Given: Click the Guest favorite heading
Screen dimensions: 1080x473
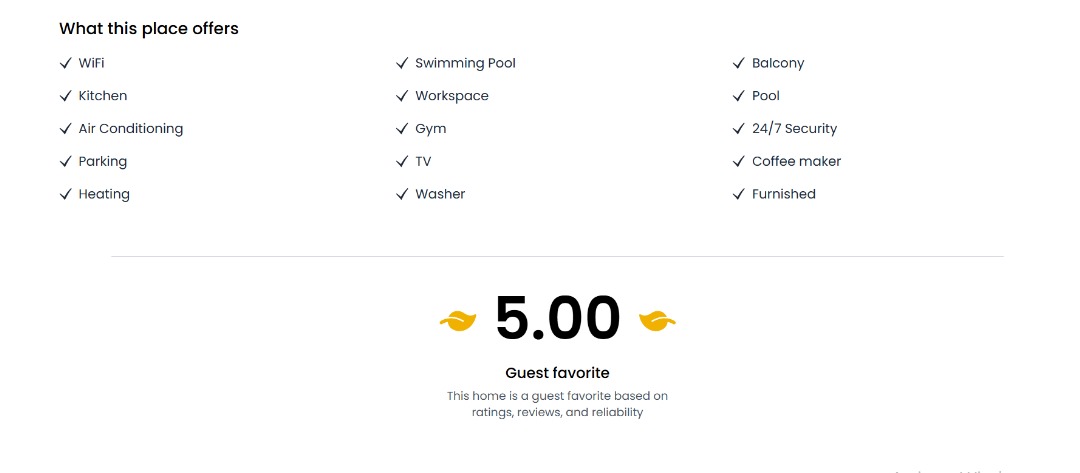Looking at the screenshot, I should click(557, 373).
